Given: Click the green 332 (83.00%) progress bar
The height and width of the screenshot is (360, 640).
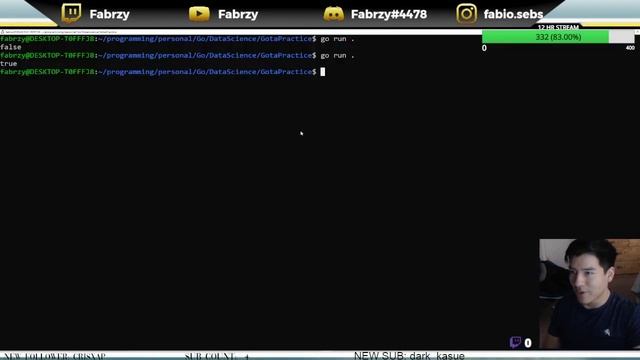Looking at the screenshot, I should [558, 37].
